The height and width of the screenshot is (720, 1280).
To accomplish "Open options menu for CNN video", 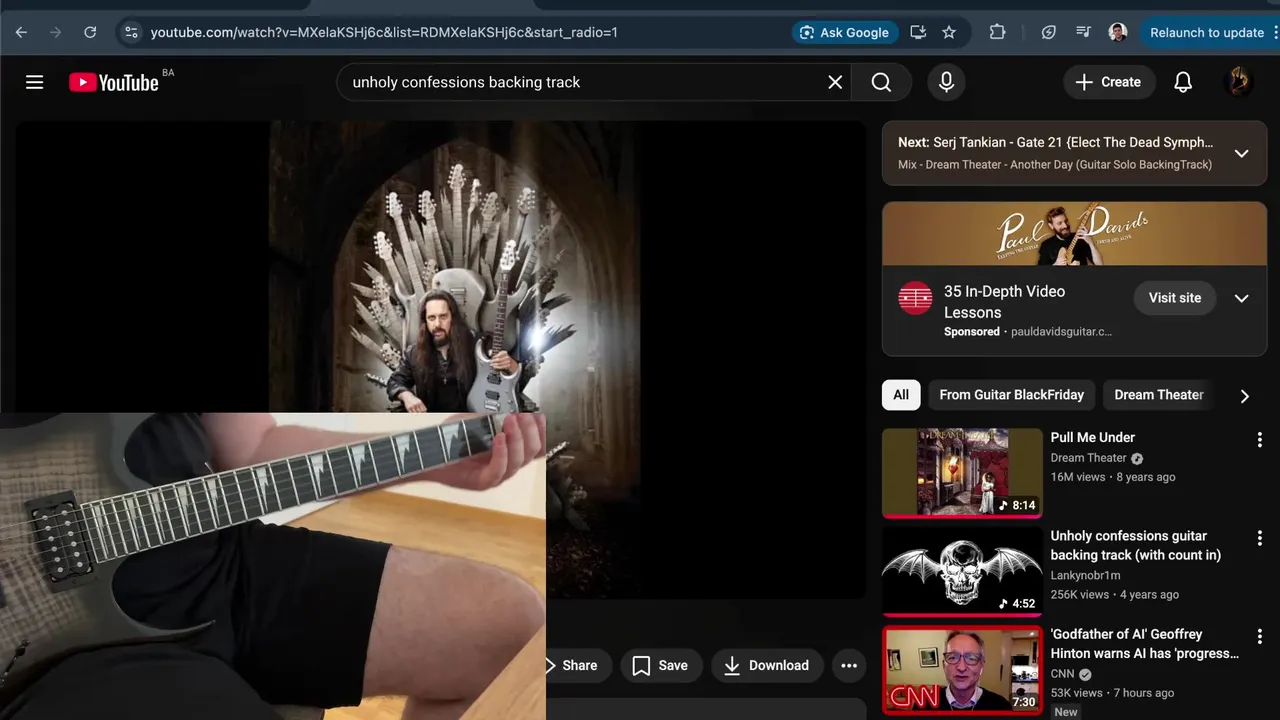I will [x=1259, y=636].
